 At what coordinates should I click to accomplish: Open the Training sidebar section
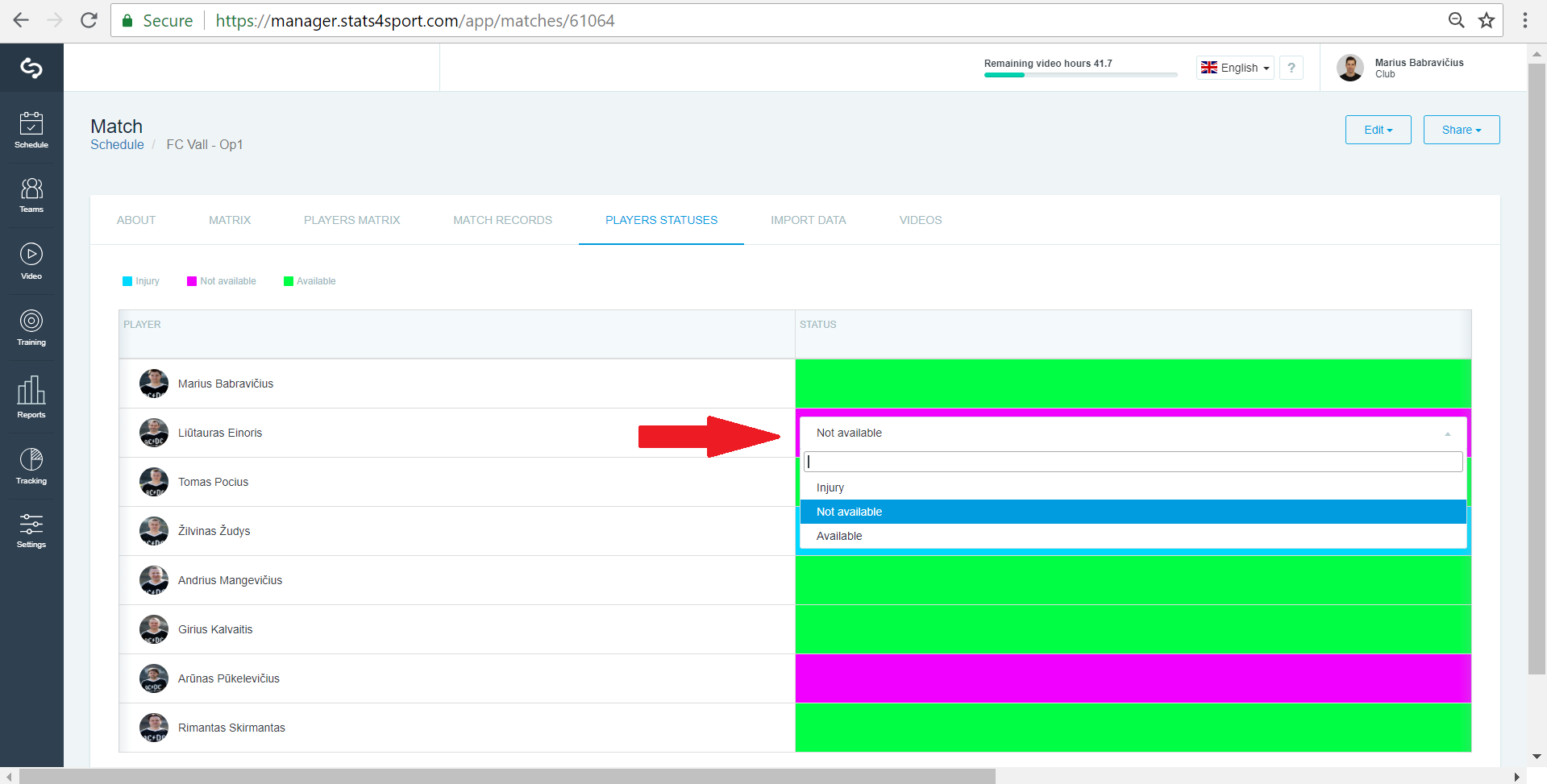31,328
